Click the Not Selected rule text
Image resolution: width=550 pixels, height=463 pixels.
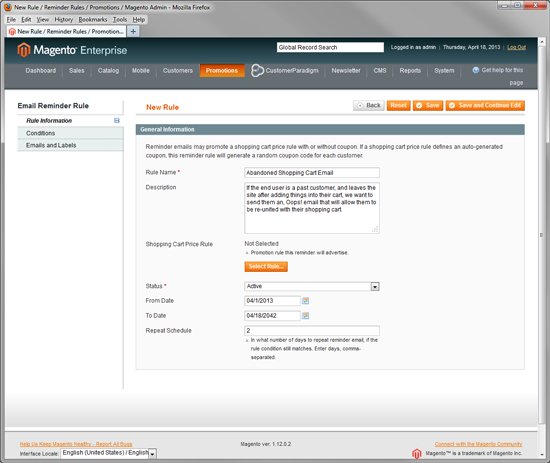click(x=261, y=243)
